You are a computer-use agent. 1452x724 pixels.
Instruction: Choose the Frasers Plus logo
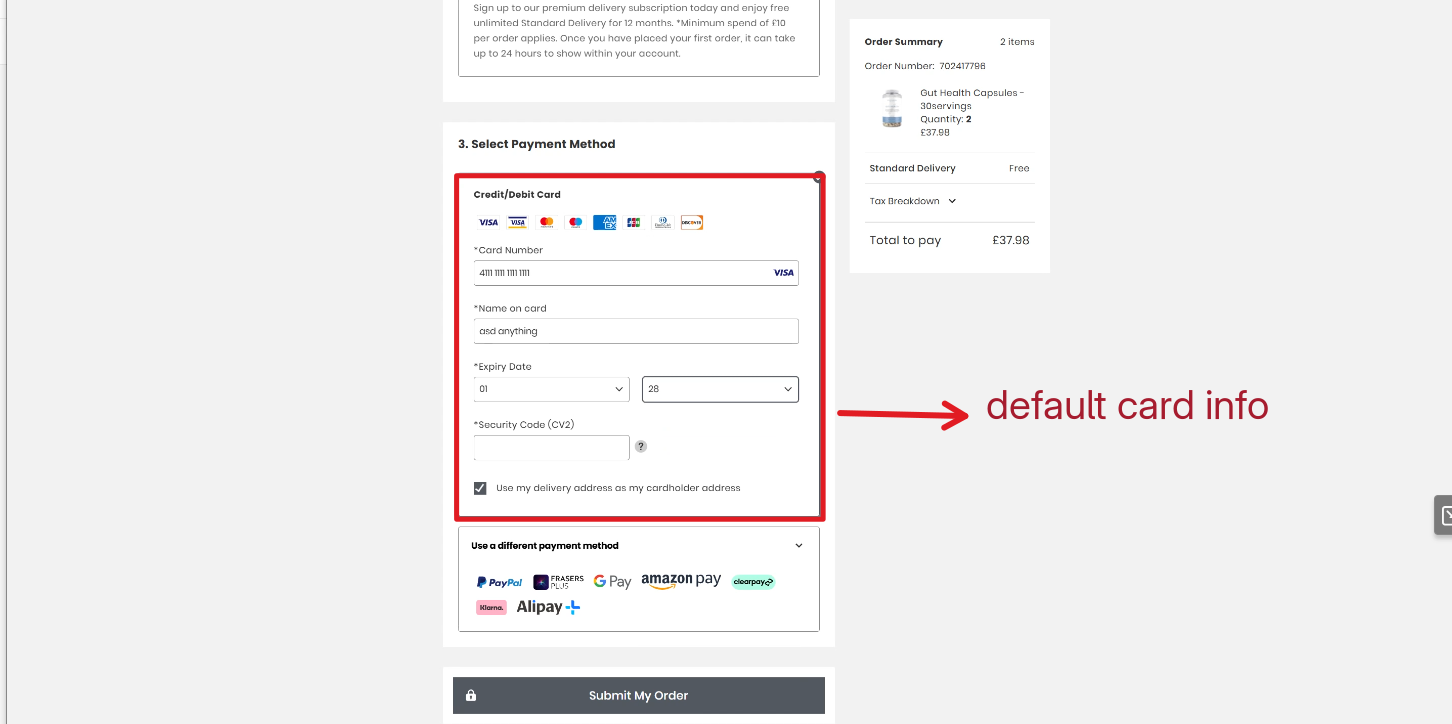(558, 582)
